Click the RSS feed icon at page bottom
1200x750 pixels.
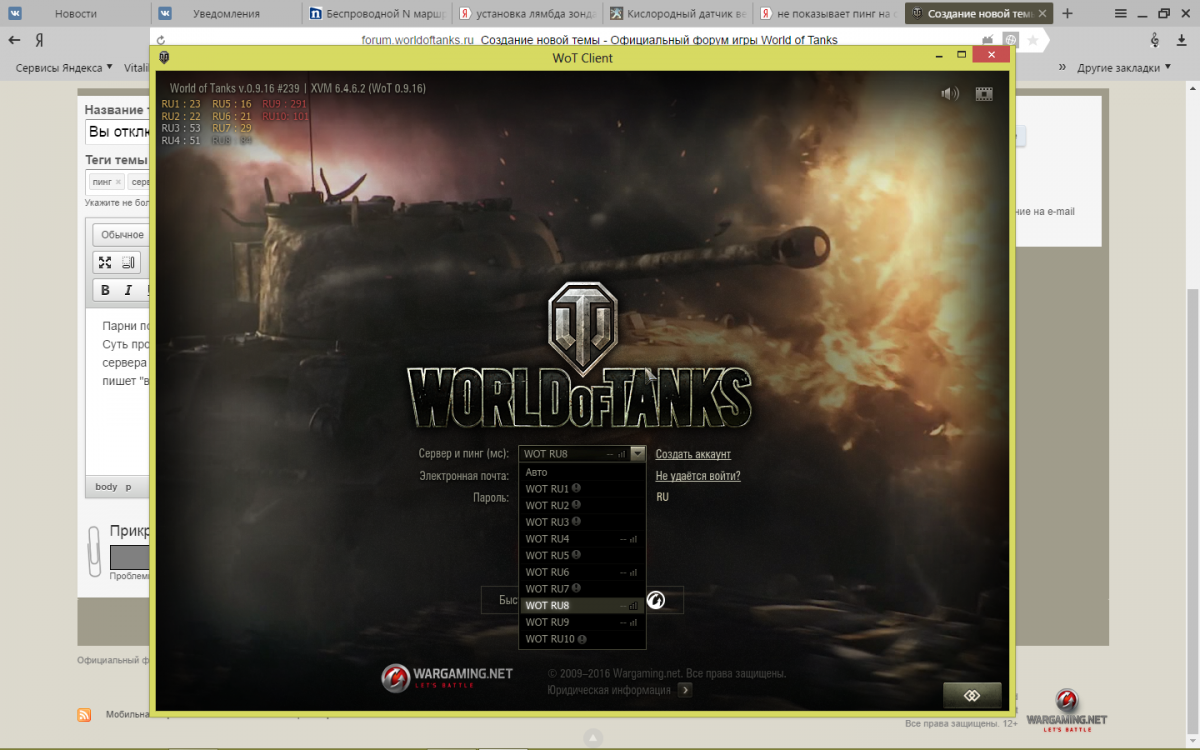pos(85,715)
